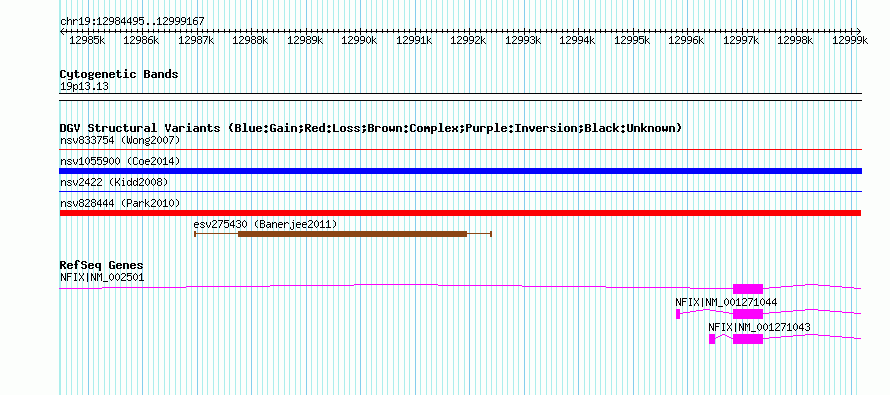Click the thick blue nsv1055900 gain bar
This screenshot has height=395, width=890.
click(x=460, y=171)
